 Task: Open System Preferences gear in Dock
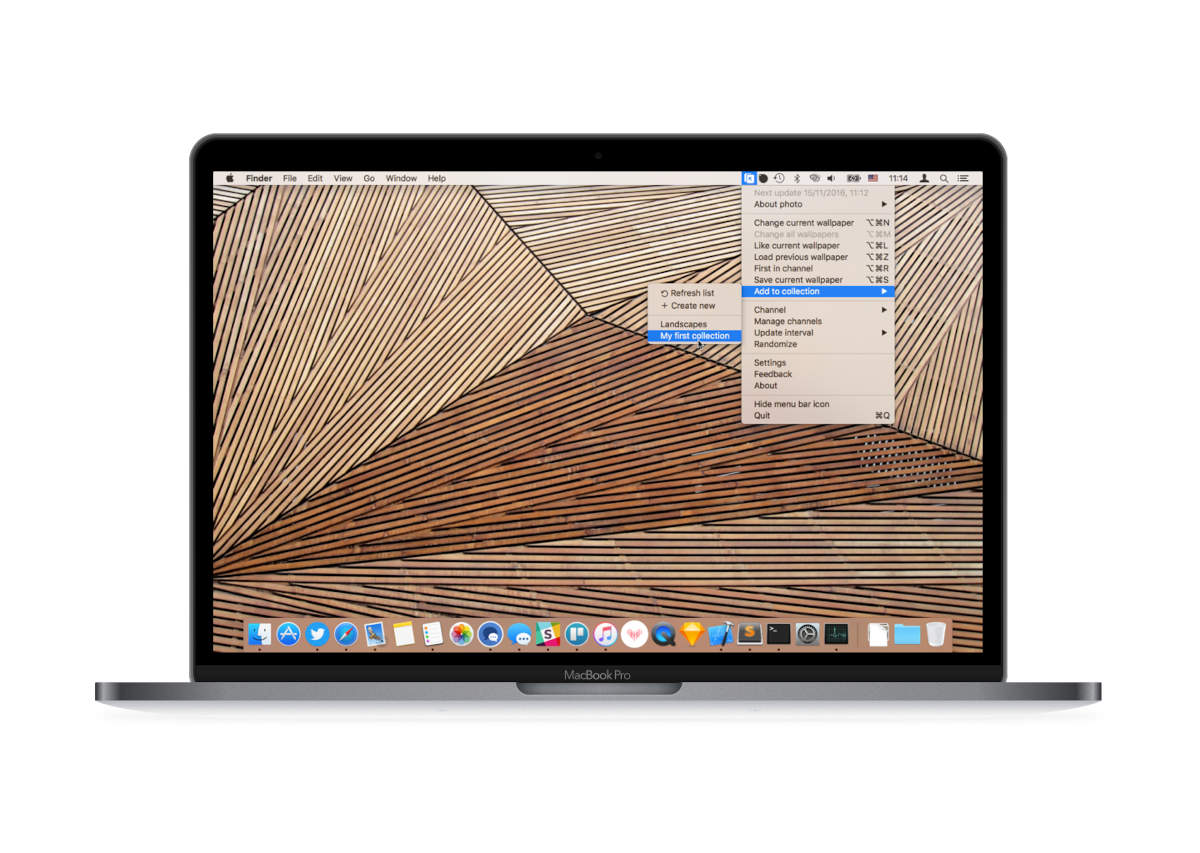(x=807, y=634)
